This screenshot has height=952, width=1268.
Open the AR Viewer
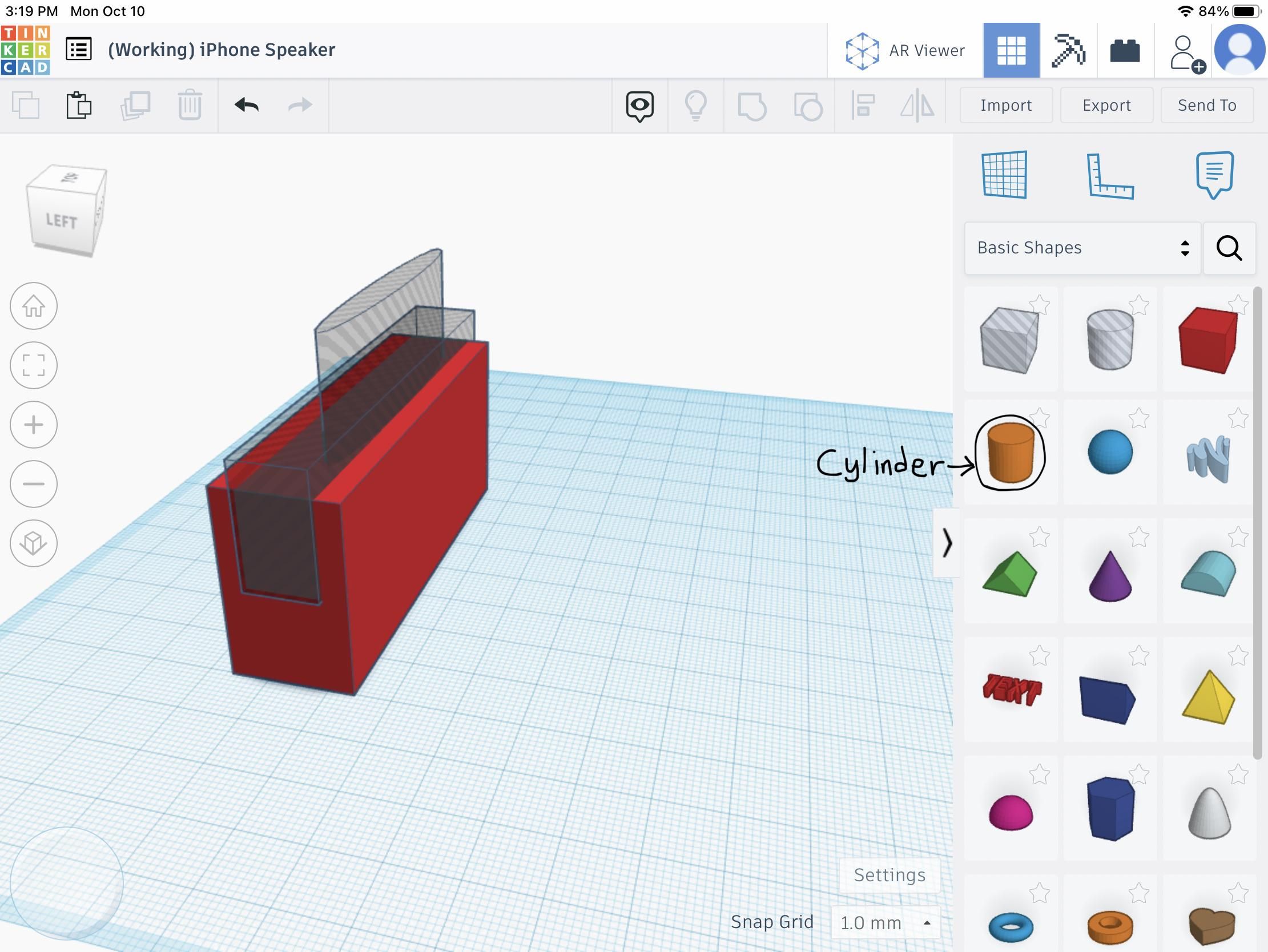tap(904, 50)
